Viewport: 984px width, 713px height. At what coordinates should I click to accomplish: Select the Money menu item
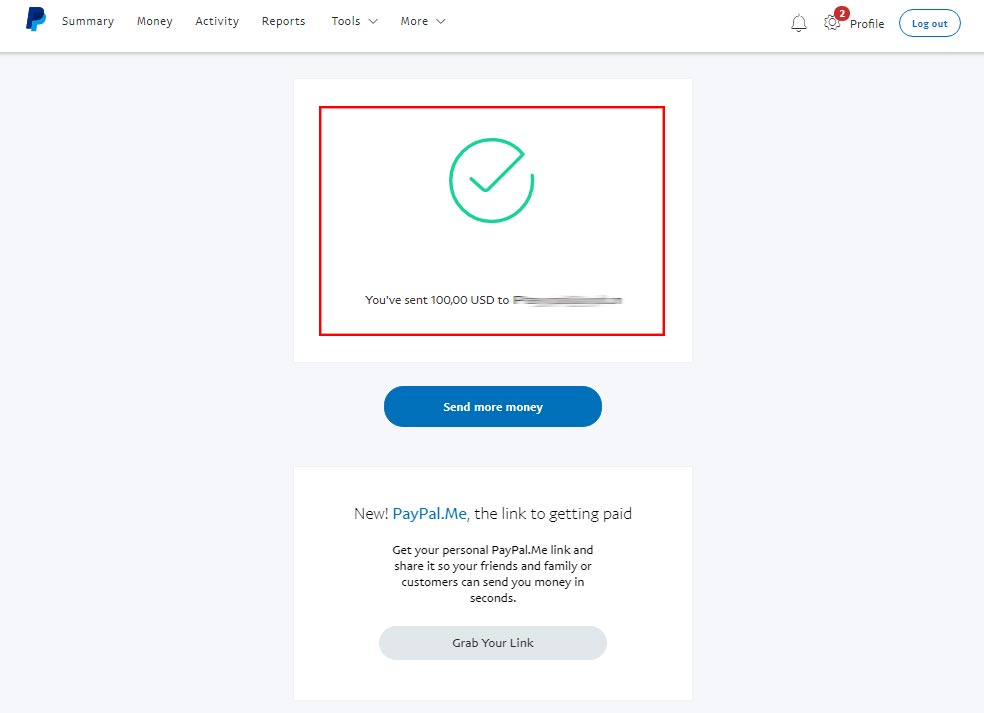[x=154, y=20]
